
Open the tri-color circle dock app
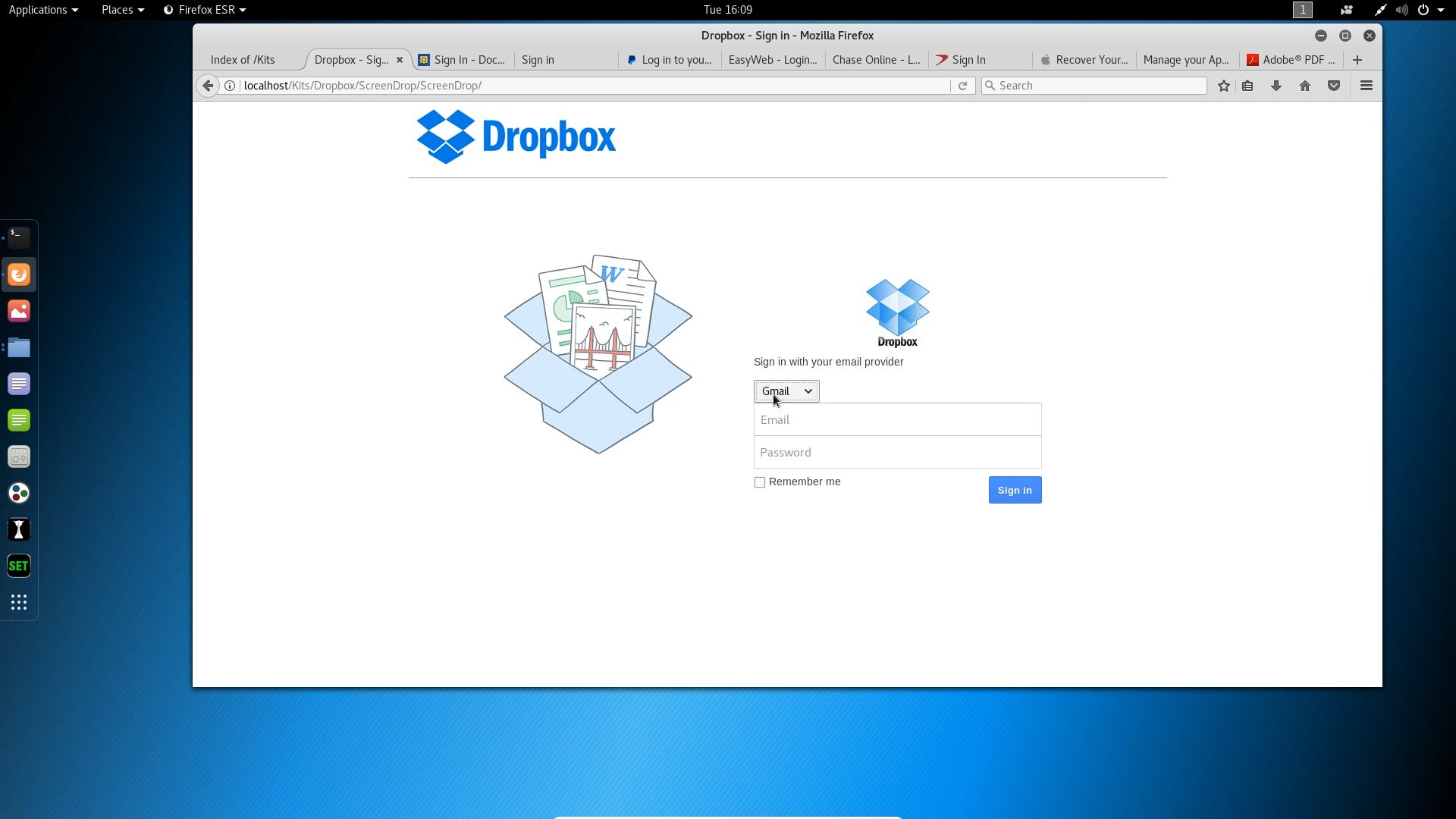[x=19, y=493]
